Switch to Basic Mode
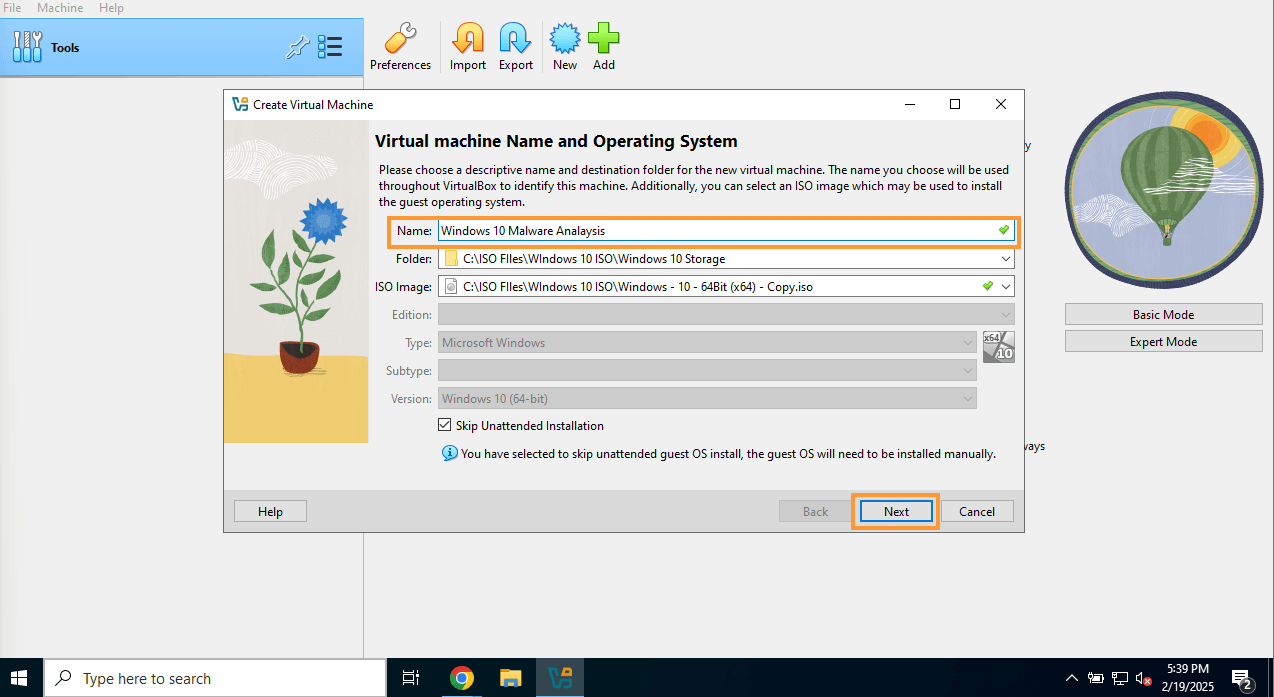The height and width of the screenshot is (697, 1274). (1163, 314)
